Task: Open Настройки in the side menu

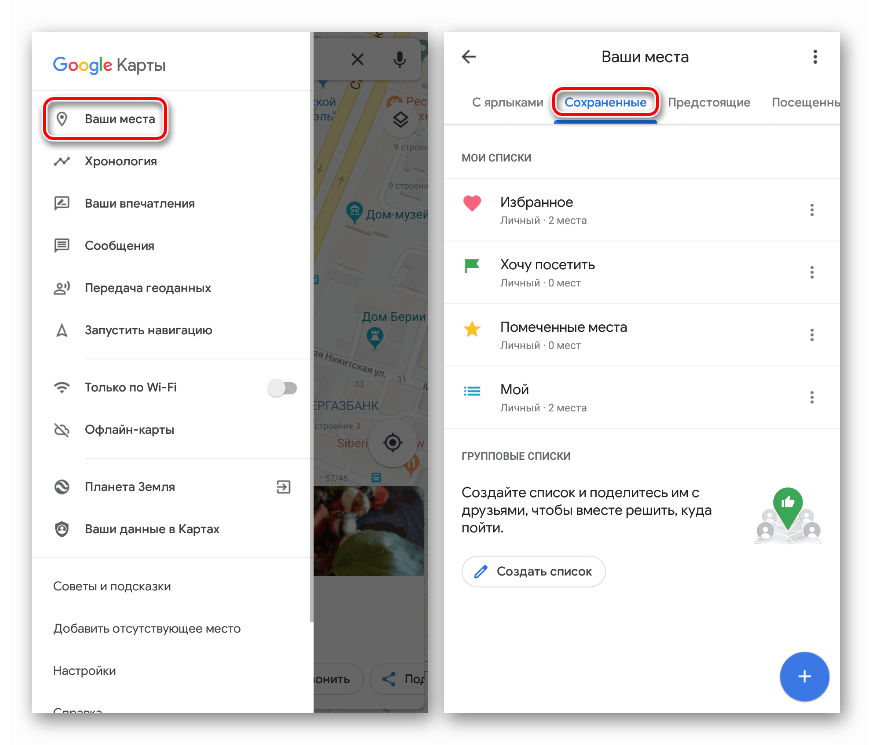Action: pos(85,671)
